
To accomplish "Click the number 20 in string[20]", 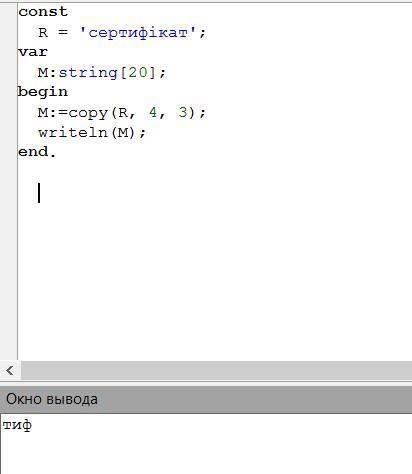I will (x=138, y=72).
